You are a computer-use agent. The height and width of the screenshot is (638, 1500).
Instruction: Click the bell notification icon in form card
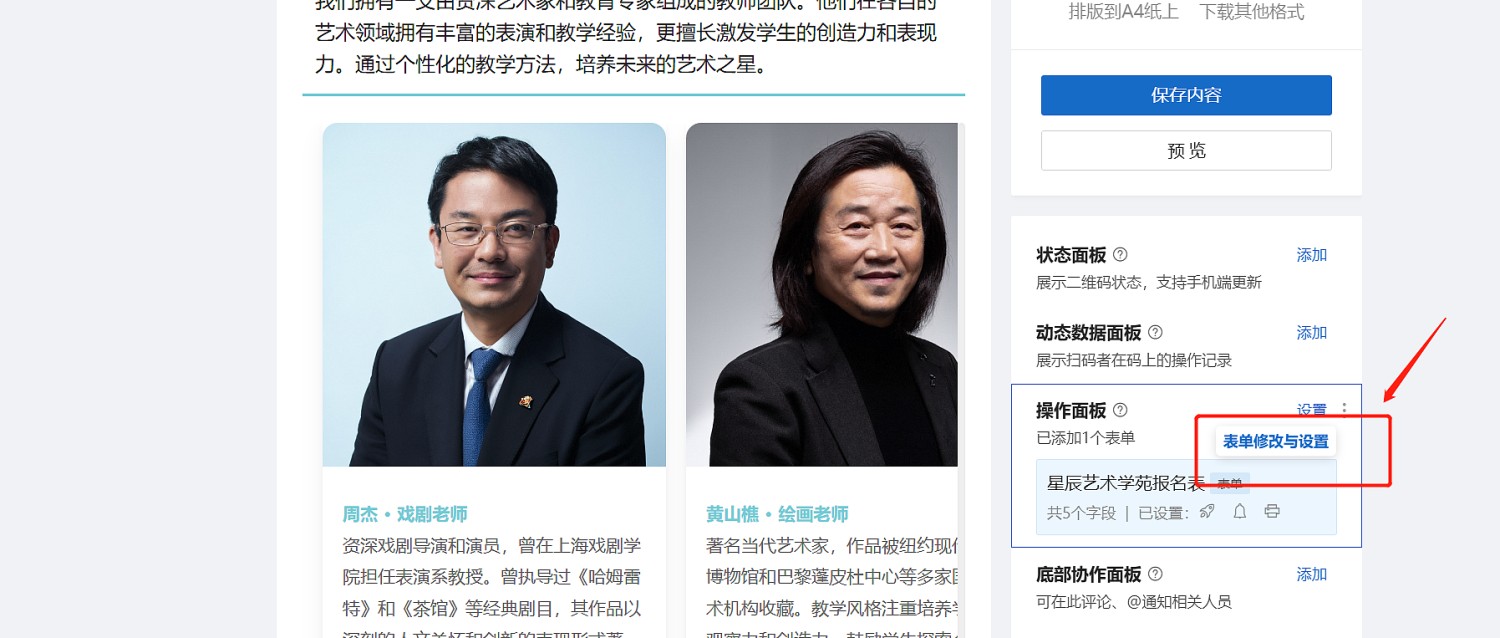pyautogui.click(x=1239, y=511)
